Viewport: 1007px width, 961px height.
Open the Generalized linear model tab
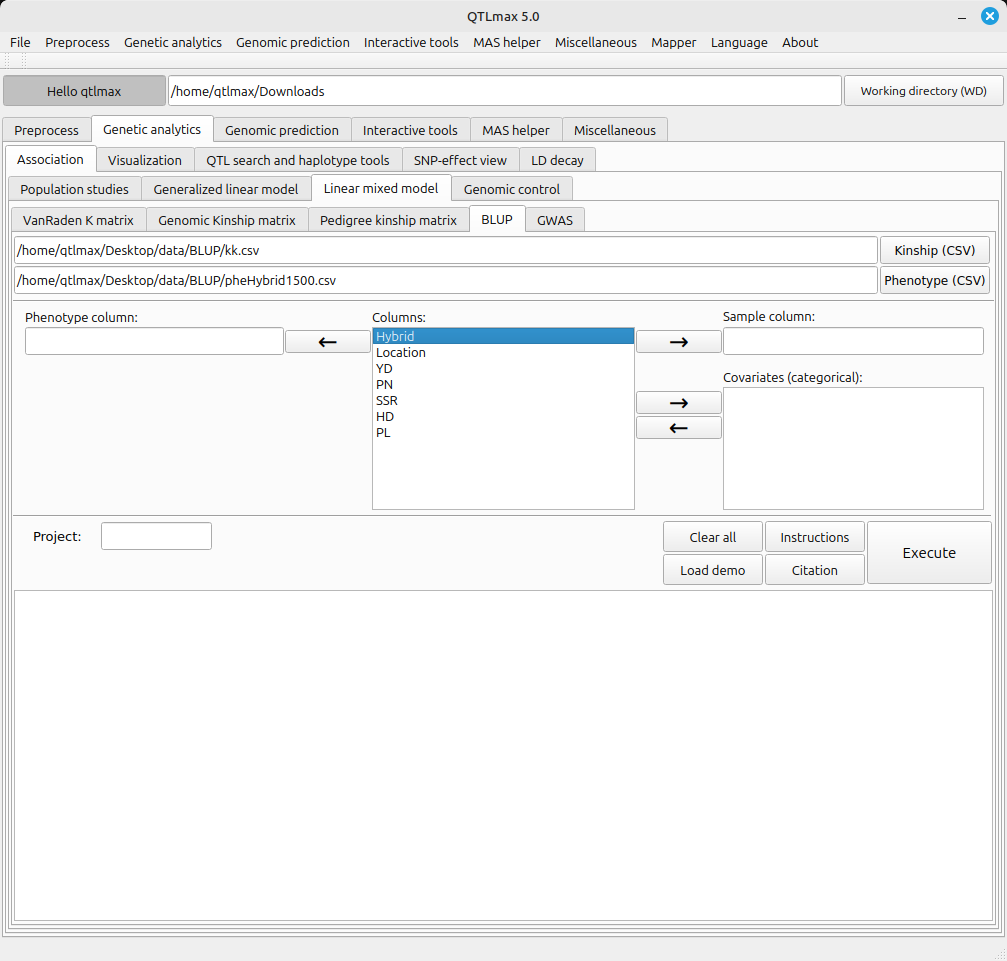coord(225,189)
